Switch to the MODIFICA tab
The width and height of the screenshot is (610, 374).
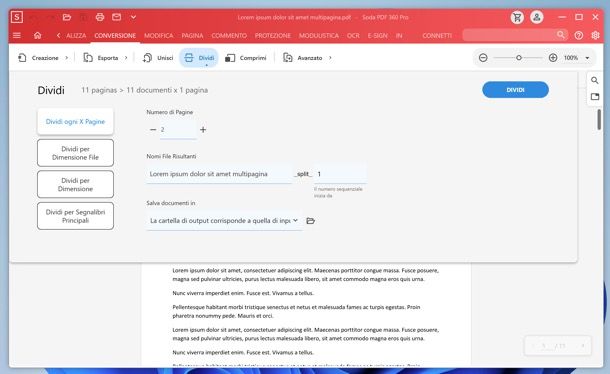[x=159, y=35]
